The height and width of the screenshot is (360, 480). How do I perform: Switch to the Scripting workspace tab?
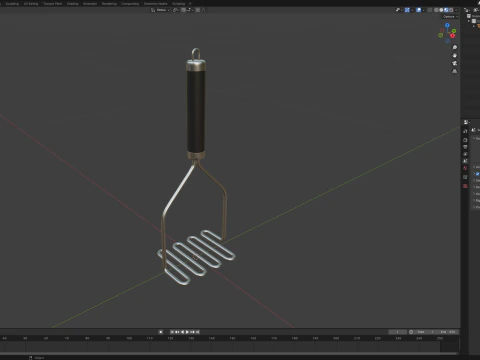pos(178,4)
